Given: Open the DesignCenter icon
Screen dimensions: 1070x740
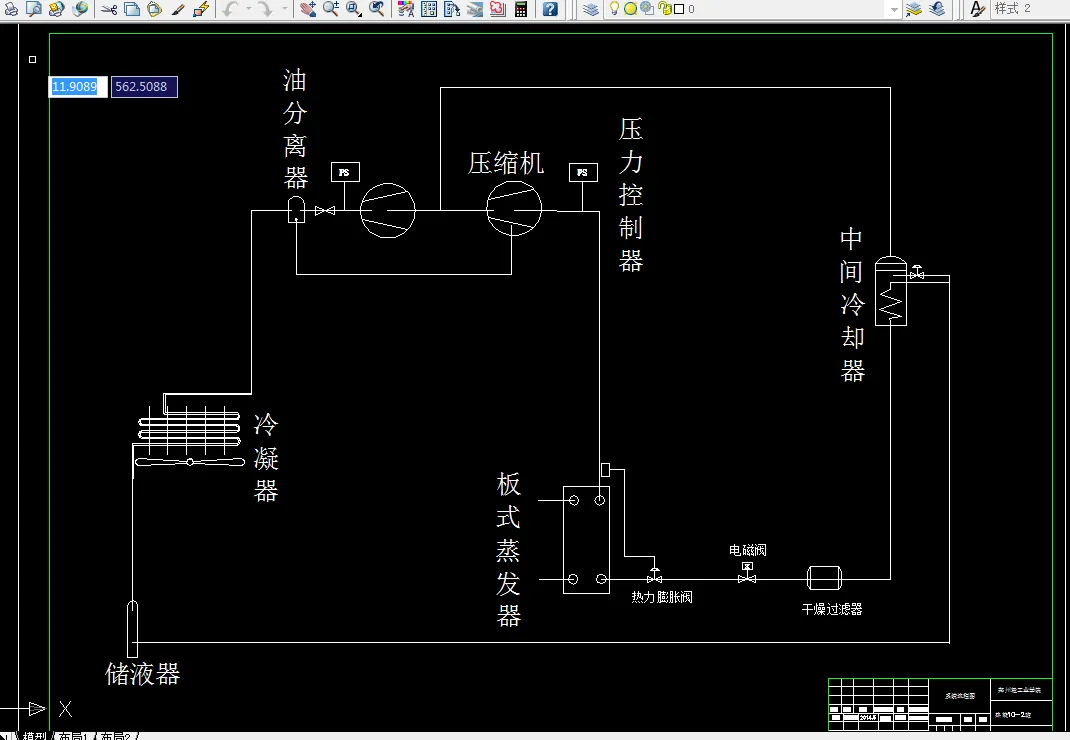Looking at the screenshot, I should pos(429,9).
